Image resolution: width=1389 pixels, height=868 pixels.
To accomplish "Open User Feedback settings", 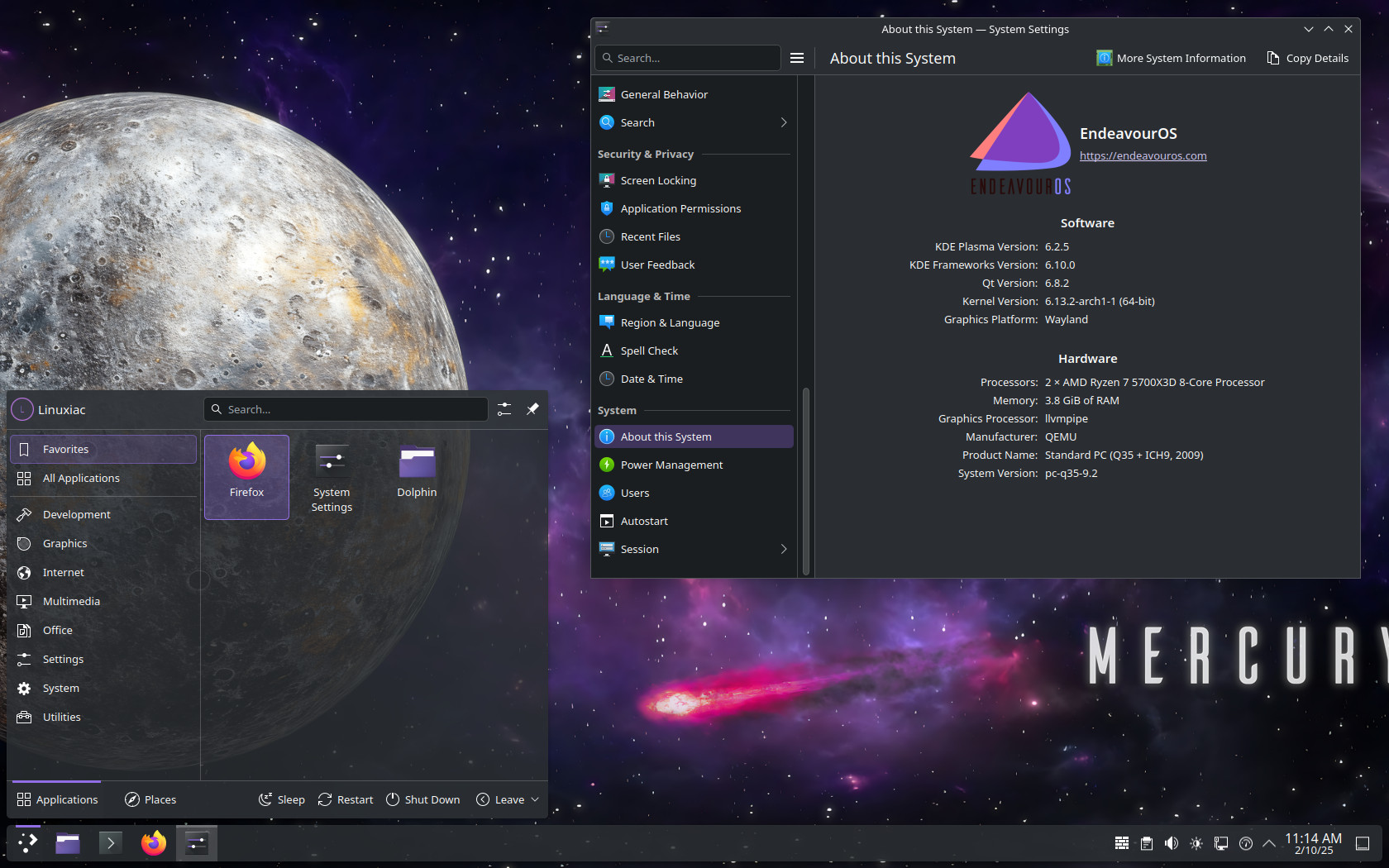I will pyautogui.click(x=694, y=265).
